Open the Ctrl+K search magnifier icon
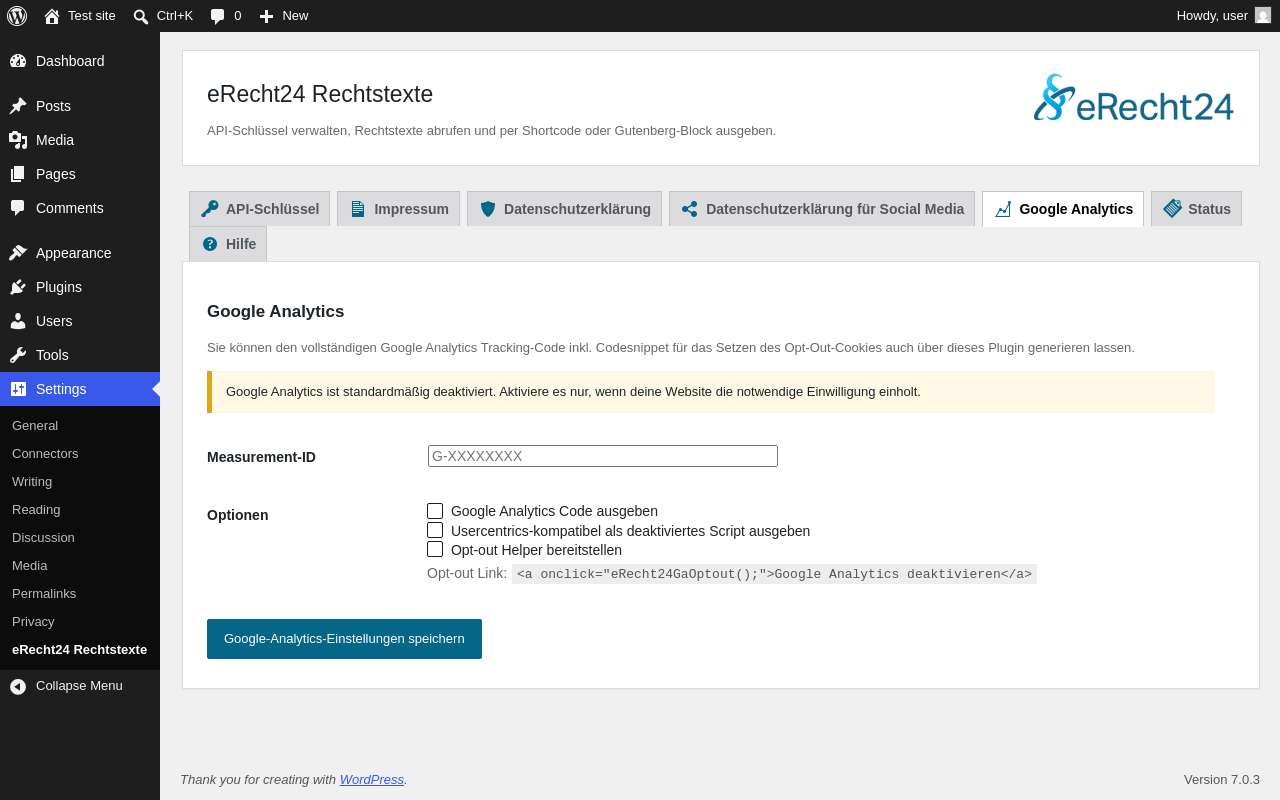The image size is (1280, 800). 141,16
